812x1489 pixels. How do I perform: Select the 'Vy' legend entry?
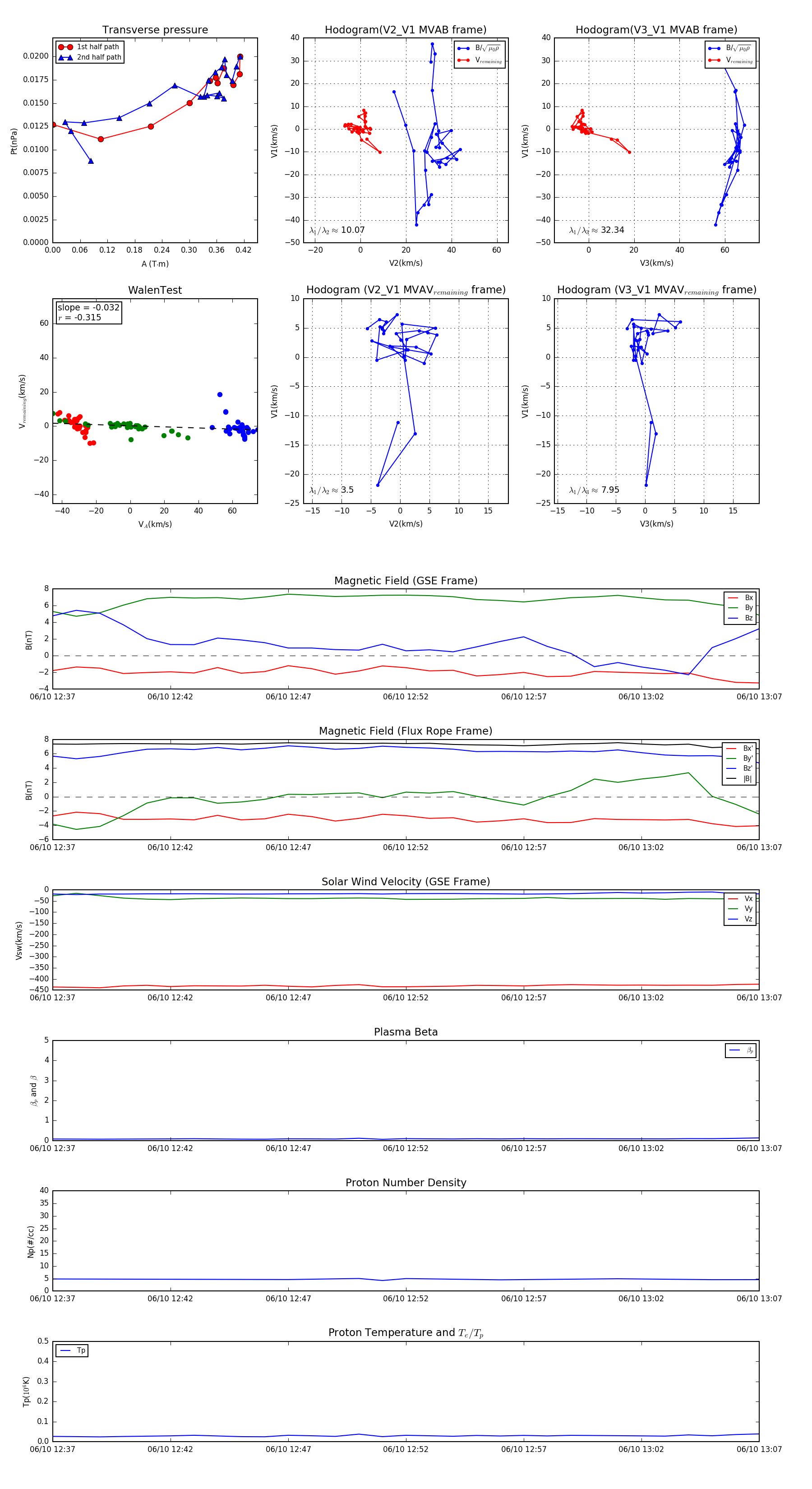point(740,909)
